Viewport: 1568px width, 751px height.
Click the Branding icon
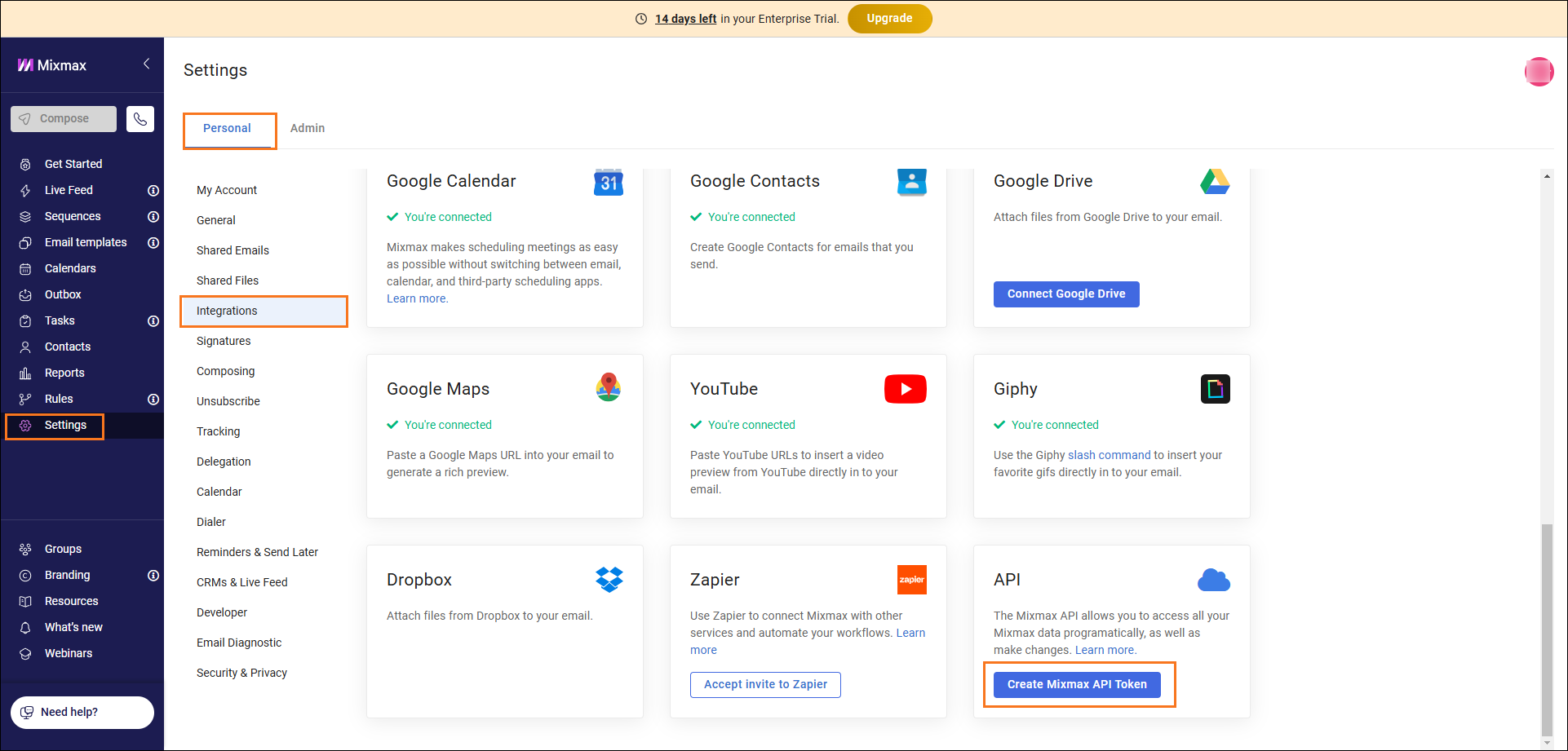click(25, 576)
